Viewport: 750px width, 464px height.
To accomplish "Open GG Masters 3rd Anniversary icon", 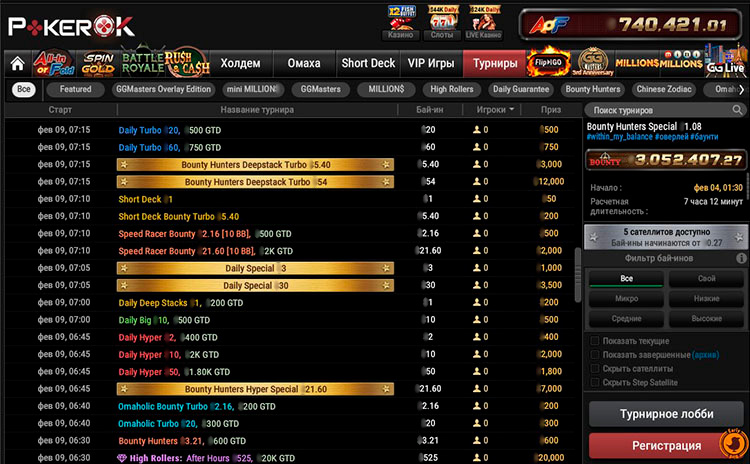I will tap(593, 63).
